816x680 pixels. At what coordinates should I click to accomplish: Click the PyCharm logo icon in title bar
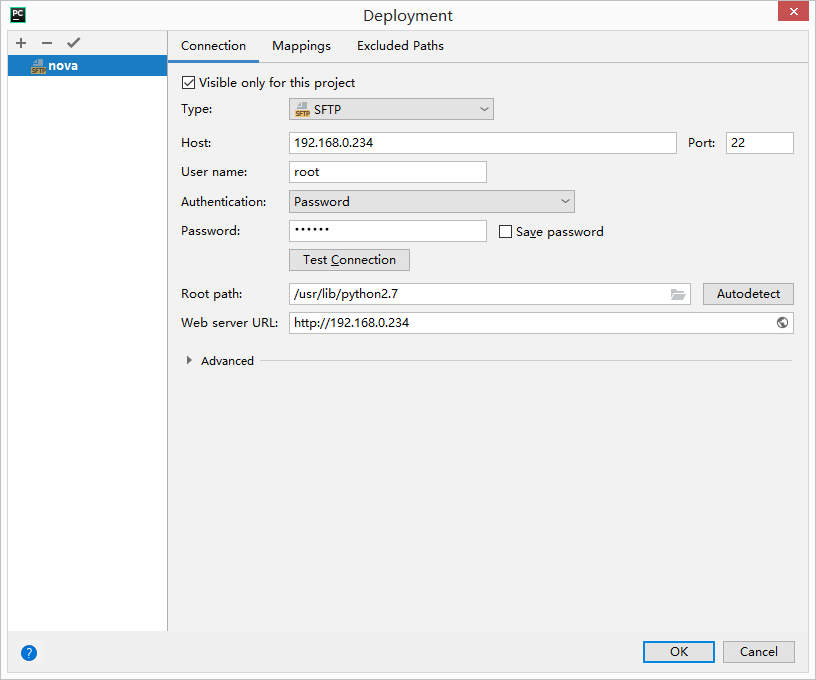[18, 15]
